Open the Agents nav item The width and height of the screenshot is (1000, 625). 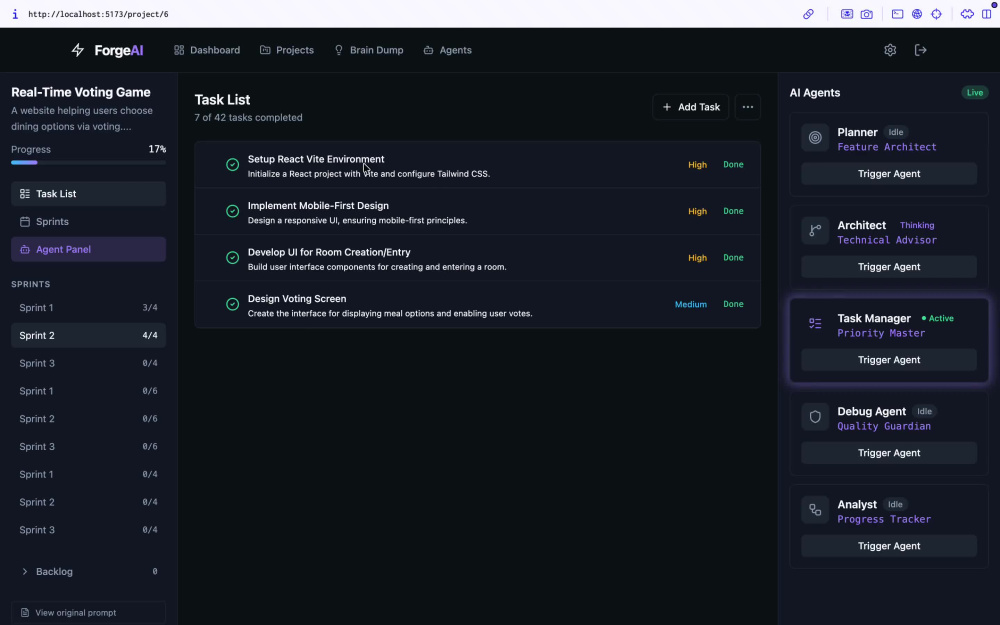point(447,50)
